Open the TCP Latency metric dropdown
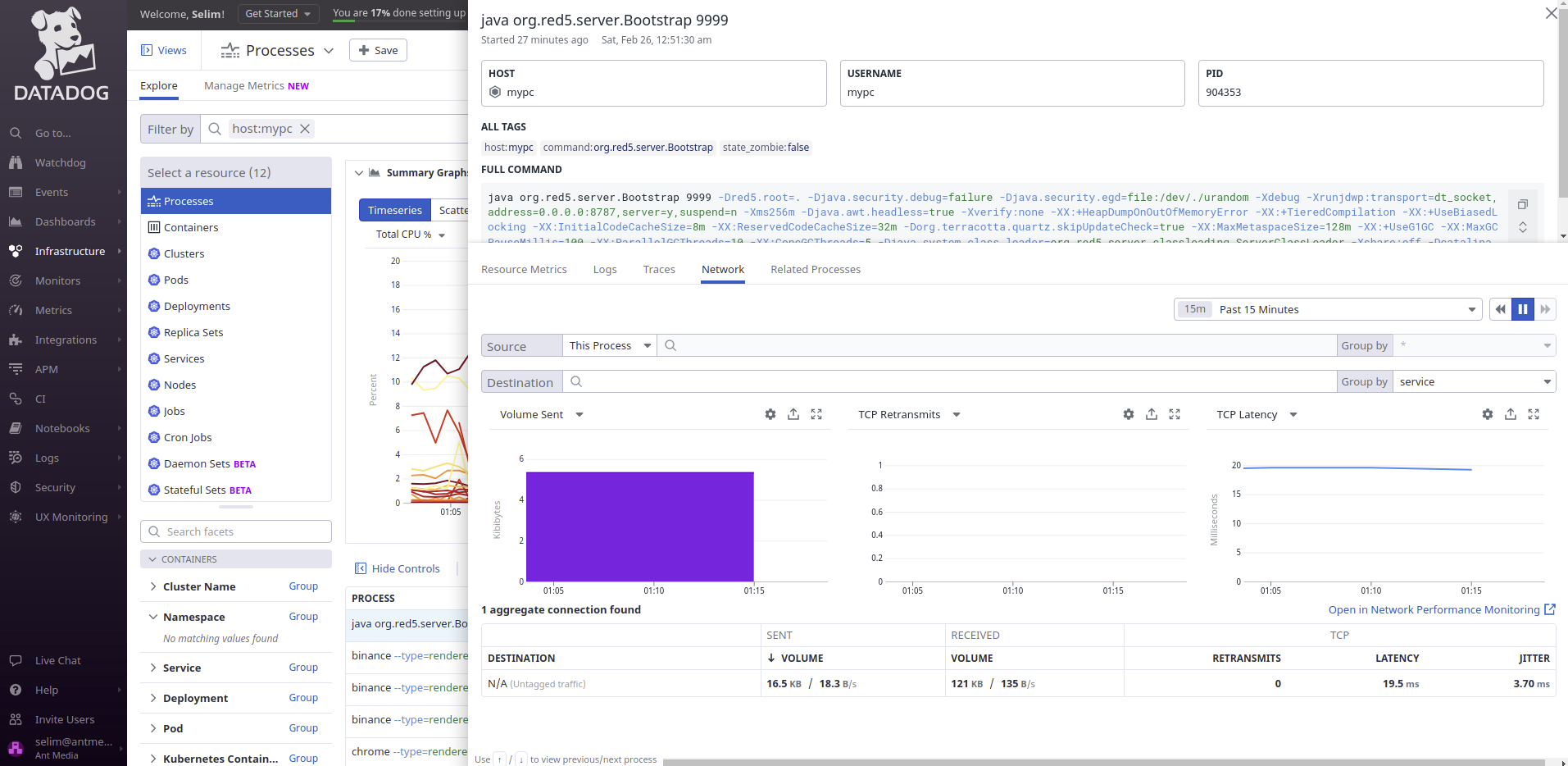This screenshot has width=1568, height=766. (1293, 414)
